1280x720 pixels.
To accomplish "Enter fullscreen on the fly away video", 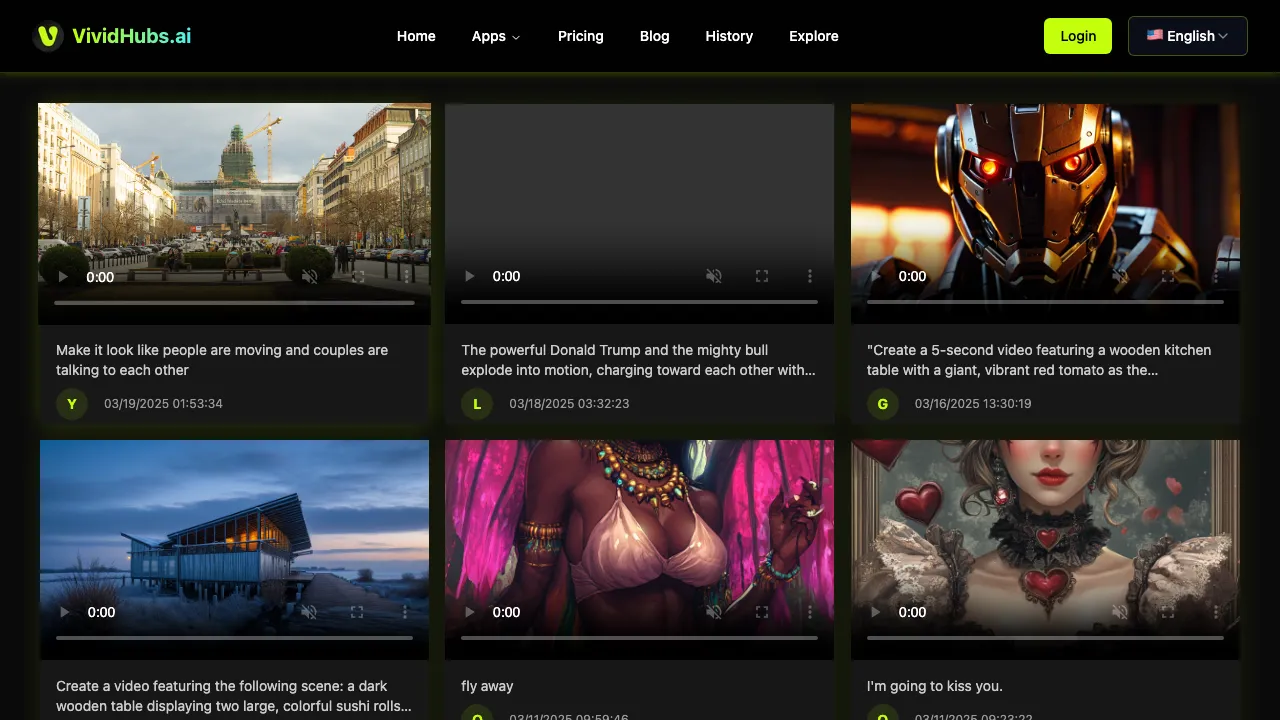I will pyautogui.click(x=762, y=612).
